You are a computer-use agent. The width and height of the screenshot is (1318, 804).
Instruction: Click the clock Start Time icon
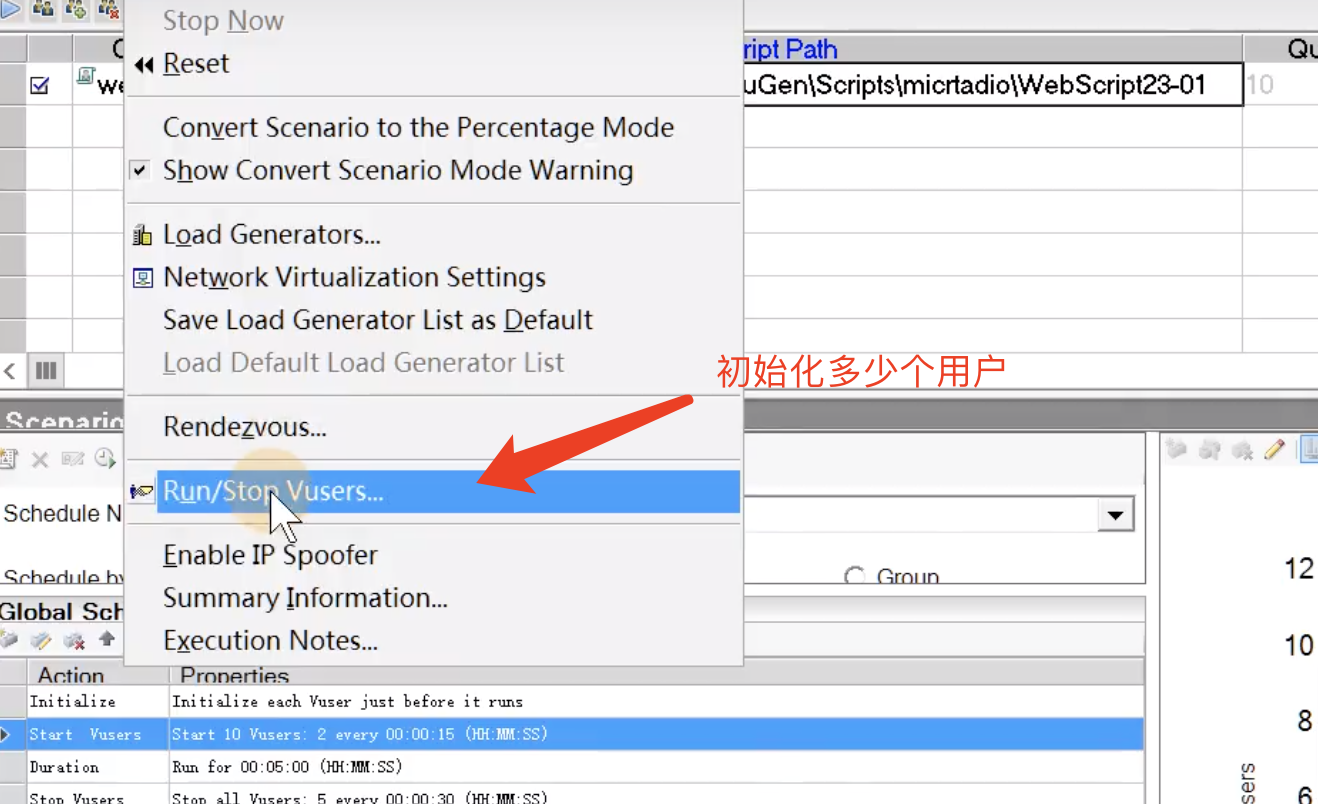[x=104, y=459]
